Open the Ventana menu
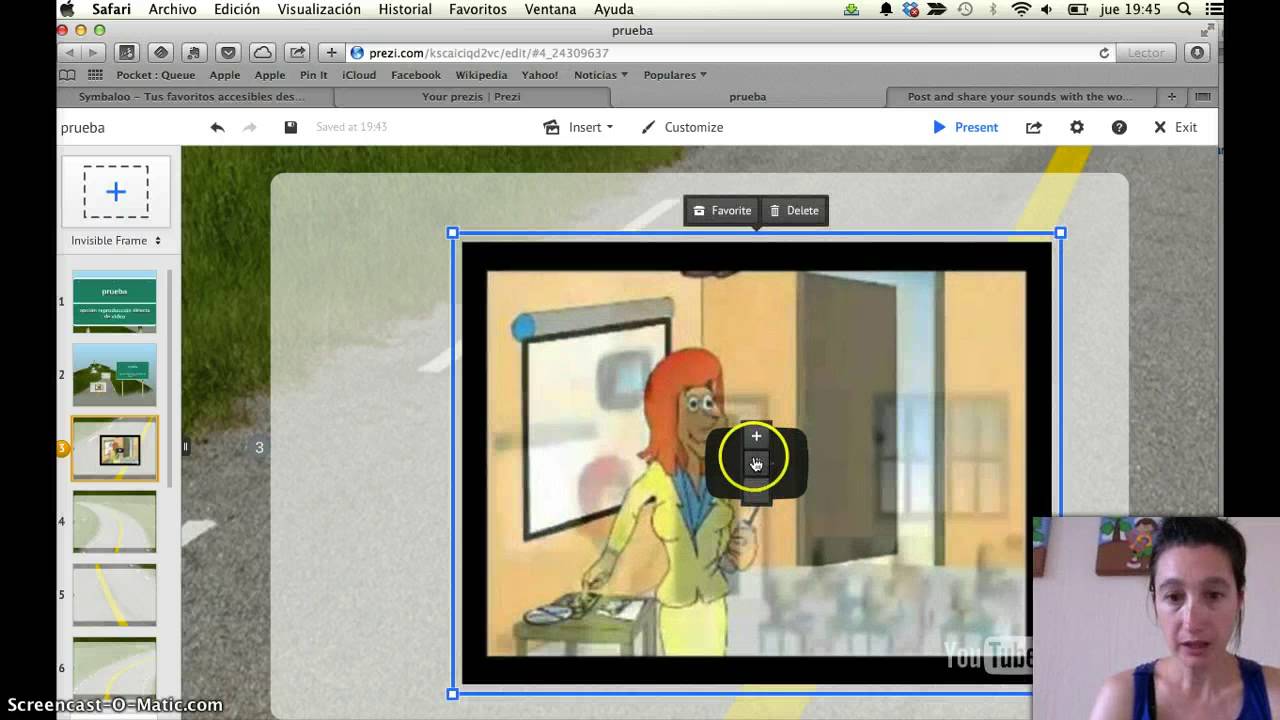1280x720 pixels. coord(550,9)
